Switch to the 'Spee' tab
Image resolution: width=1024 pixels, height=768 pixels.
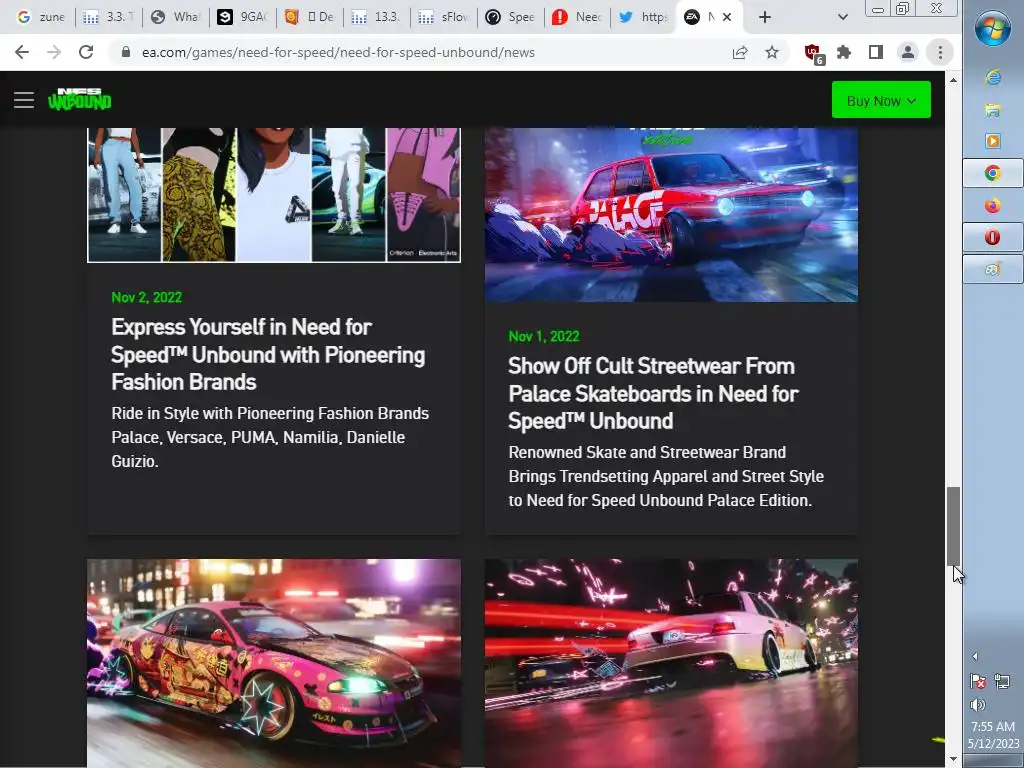512,17
